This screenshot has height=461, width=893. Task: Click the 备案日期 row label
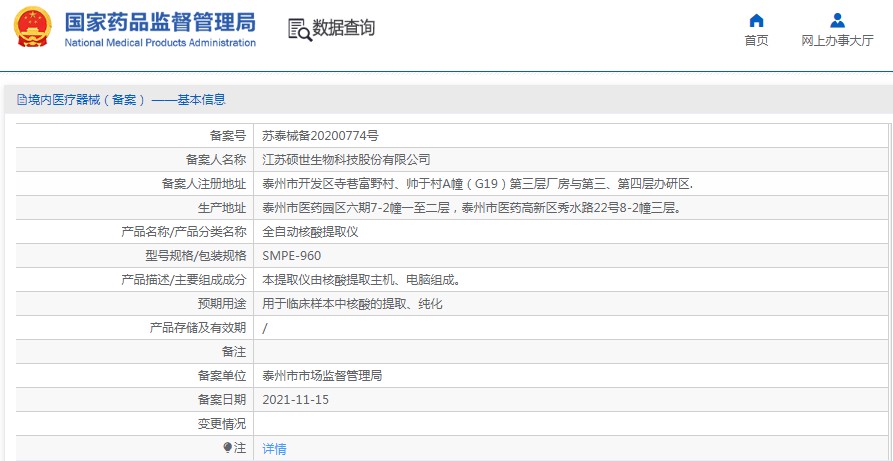click(x=222, y=400)
